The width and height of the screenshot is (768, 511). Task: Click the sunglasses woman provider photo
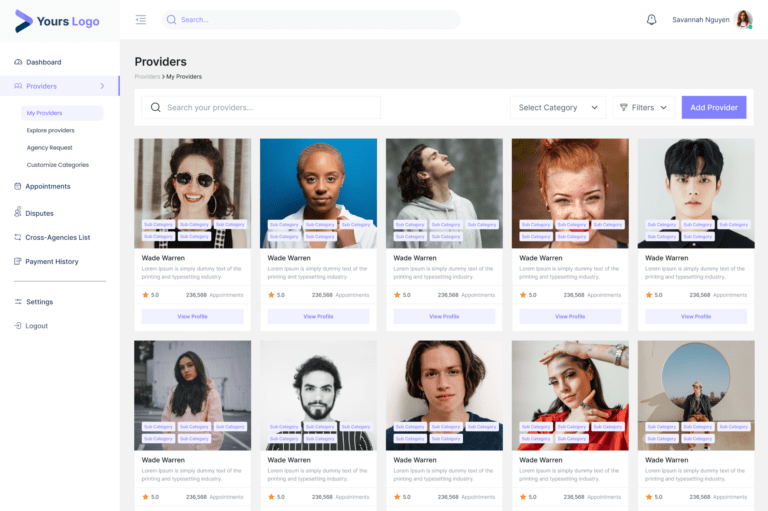click(192, 180)
